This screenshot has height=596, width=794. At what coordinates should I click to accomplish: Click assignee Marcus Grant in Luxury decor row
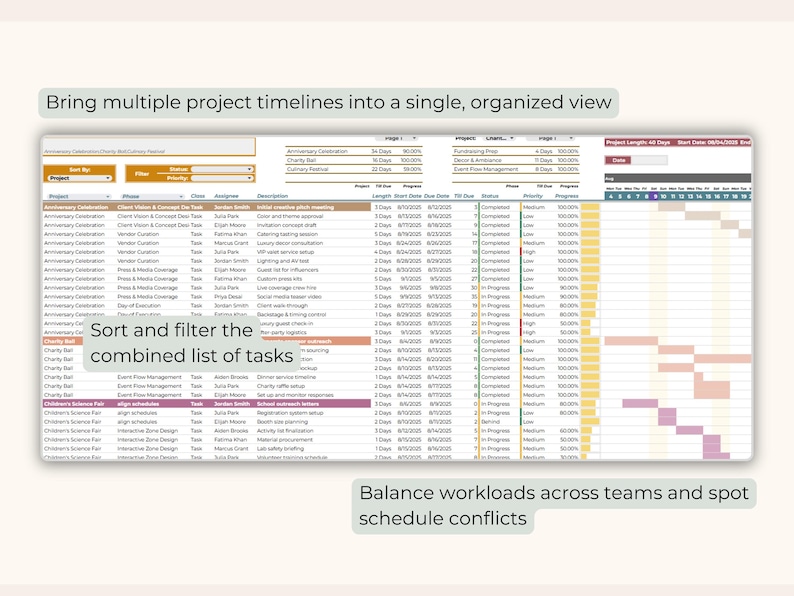[231, 243]
